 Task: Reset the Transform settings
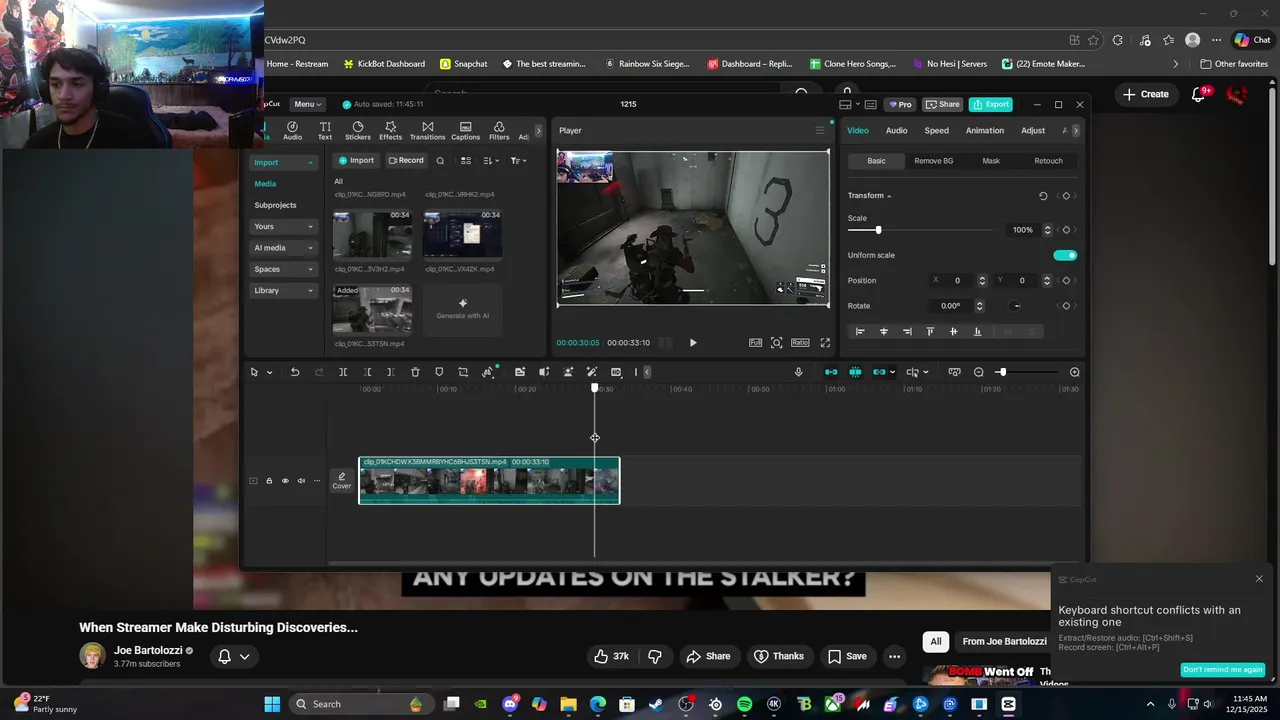click(x=1043, y=196)
